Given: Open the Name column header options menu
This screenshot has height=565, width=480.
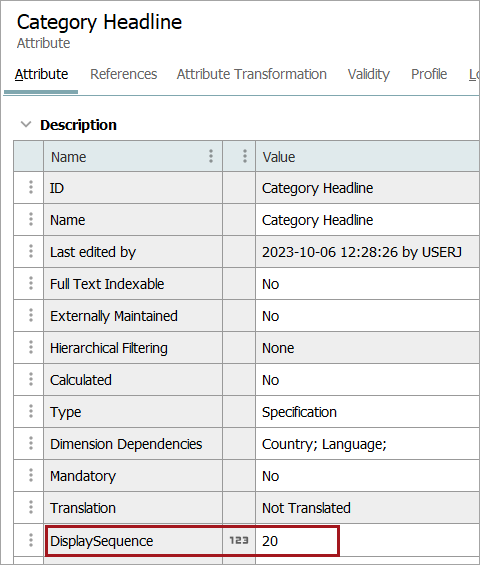Looking at the screenshot, I should 211,156.
